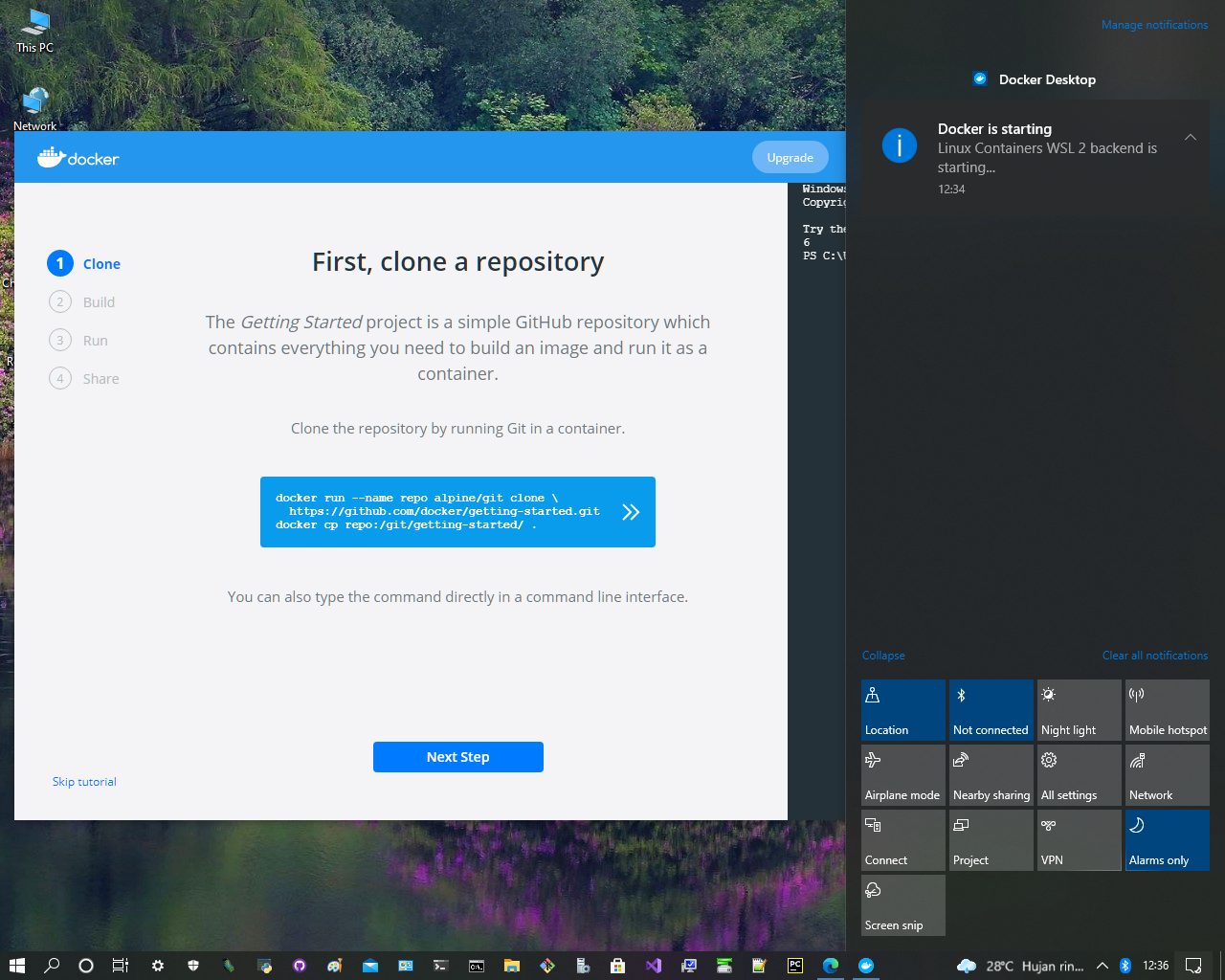Screen dimensions: 1225x980
Task: Click the This PC desktop icon
Action: (x=35, y=31)
